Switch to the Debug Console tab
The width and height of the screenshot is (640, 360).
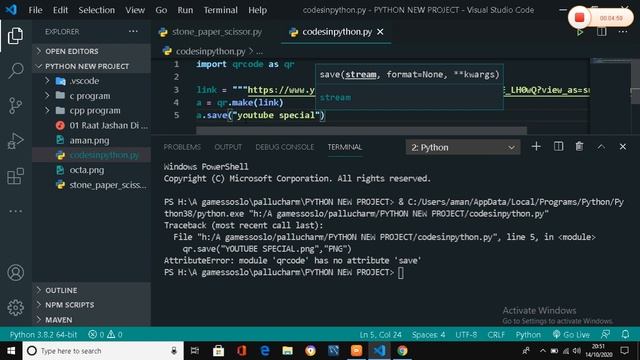[x=284, y=147]
